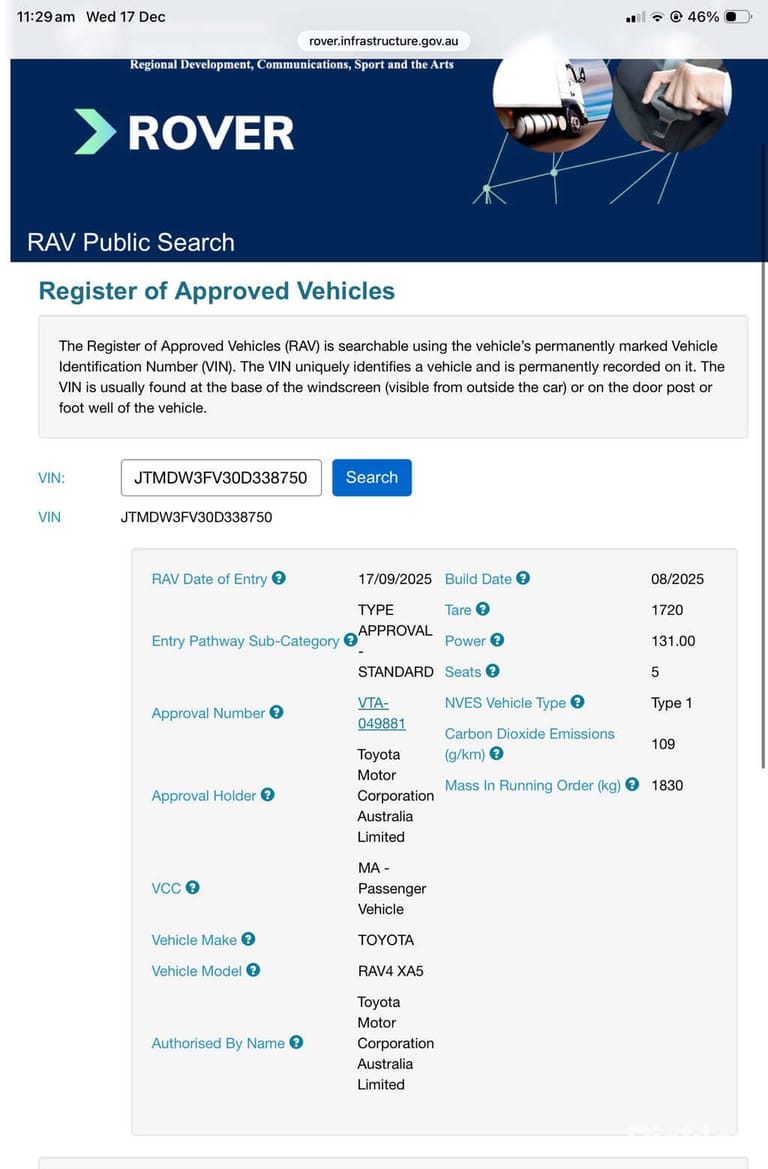Open NVES Vehicle Type help icon

pos(578,702)
